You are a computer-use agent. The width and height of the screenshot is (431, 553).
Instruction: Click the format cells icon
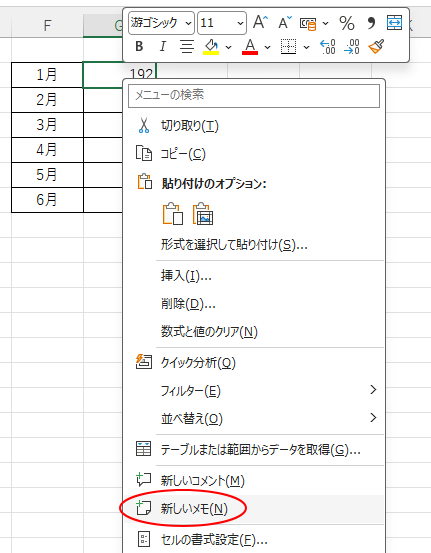click(x=144, y=539)
